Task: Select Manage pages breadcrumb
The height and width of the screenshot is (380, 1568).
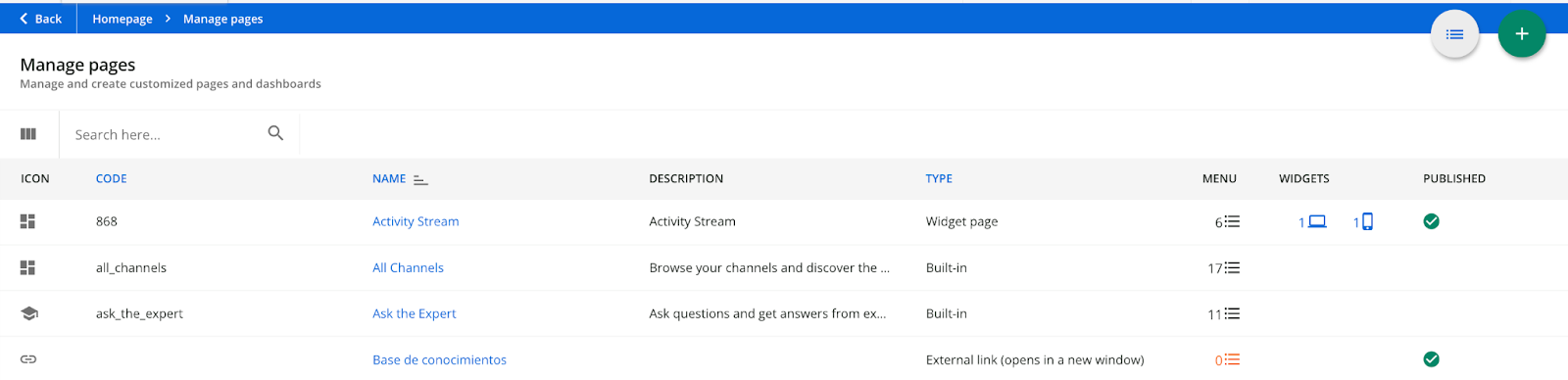Action: tap(222, 19)
